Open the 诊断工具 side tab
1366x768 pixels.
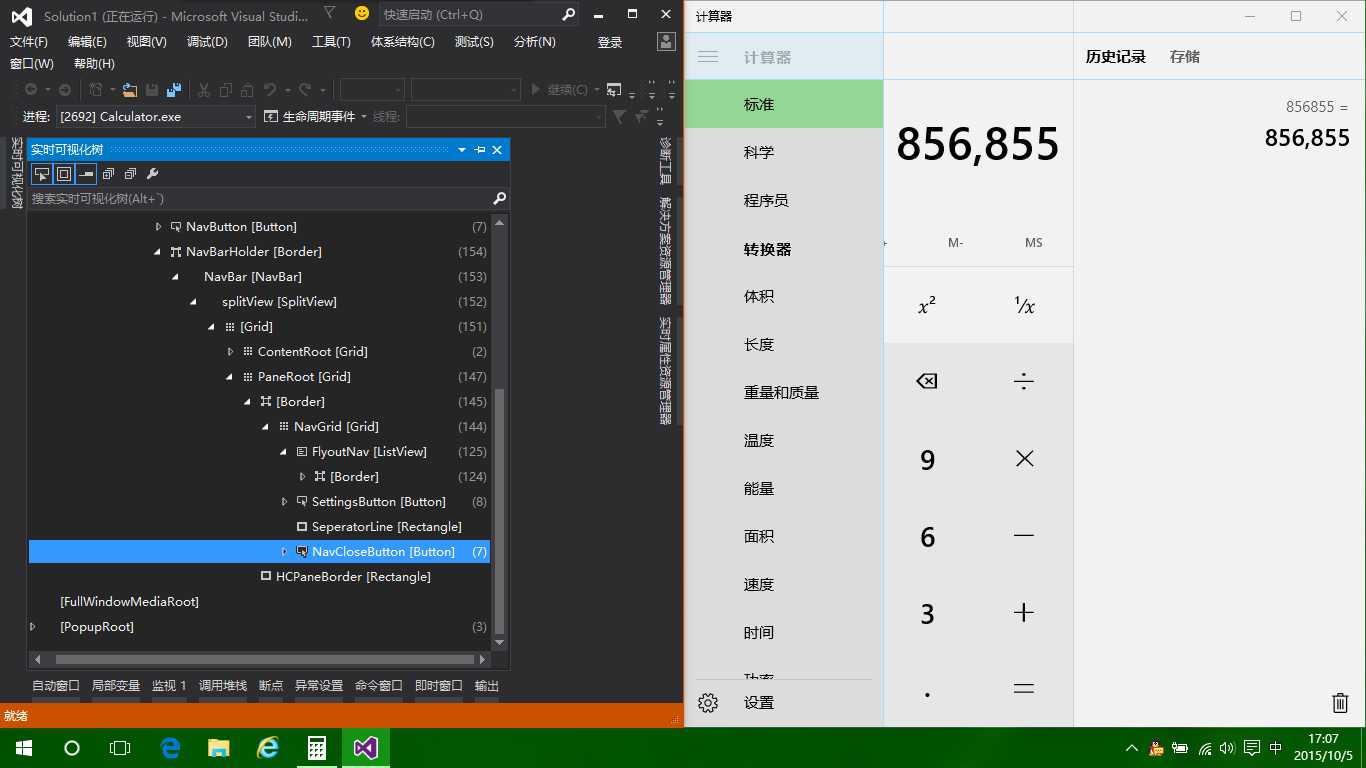[666, 160]
